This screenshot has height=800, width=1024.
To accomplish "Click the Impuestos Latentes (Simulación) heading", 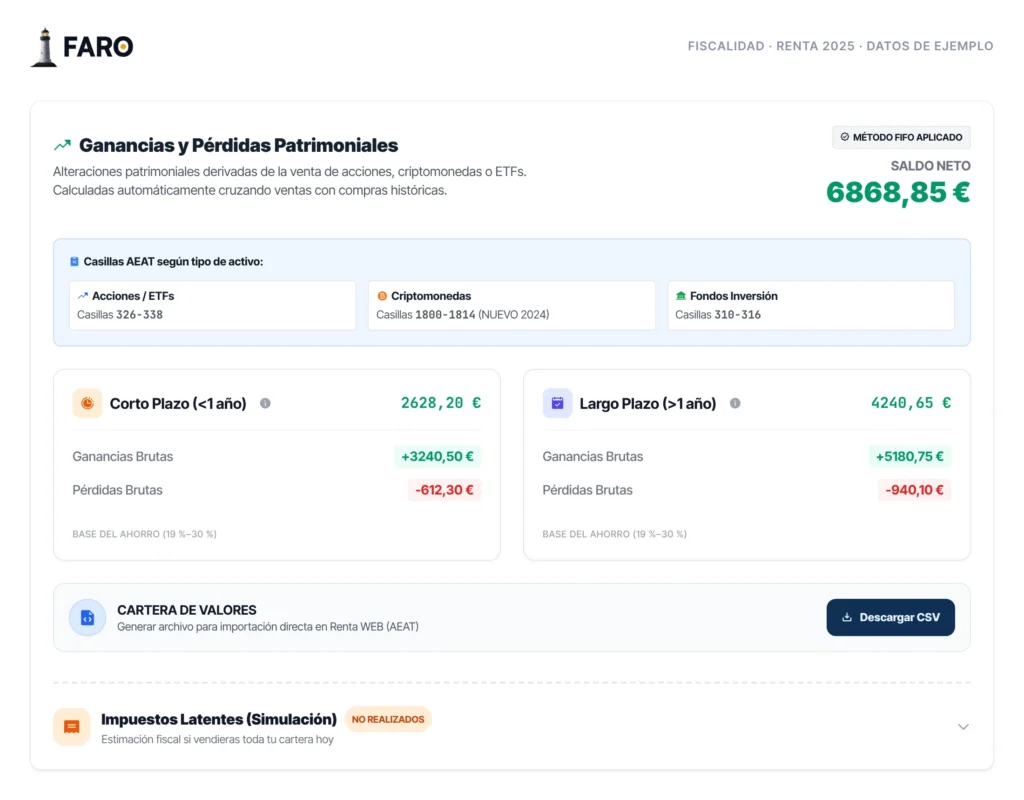I will click(219, 719).
